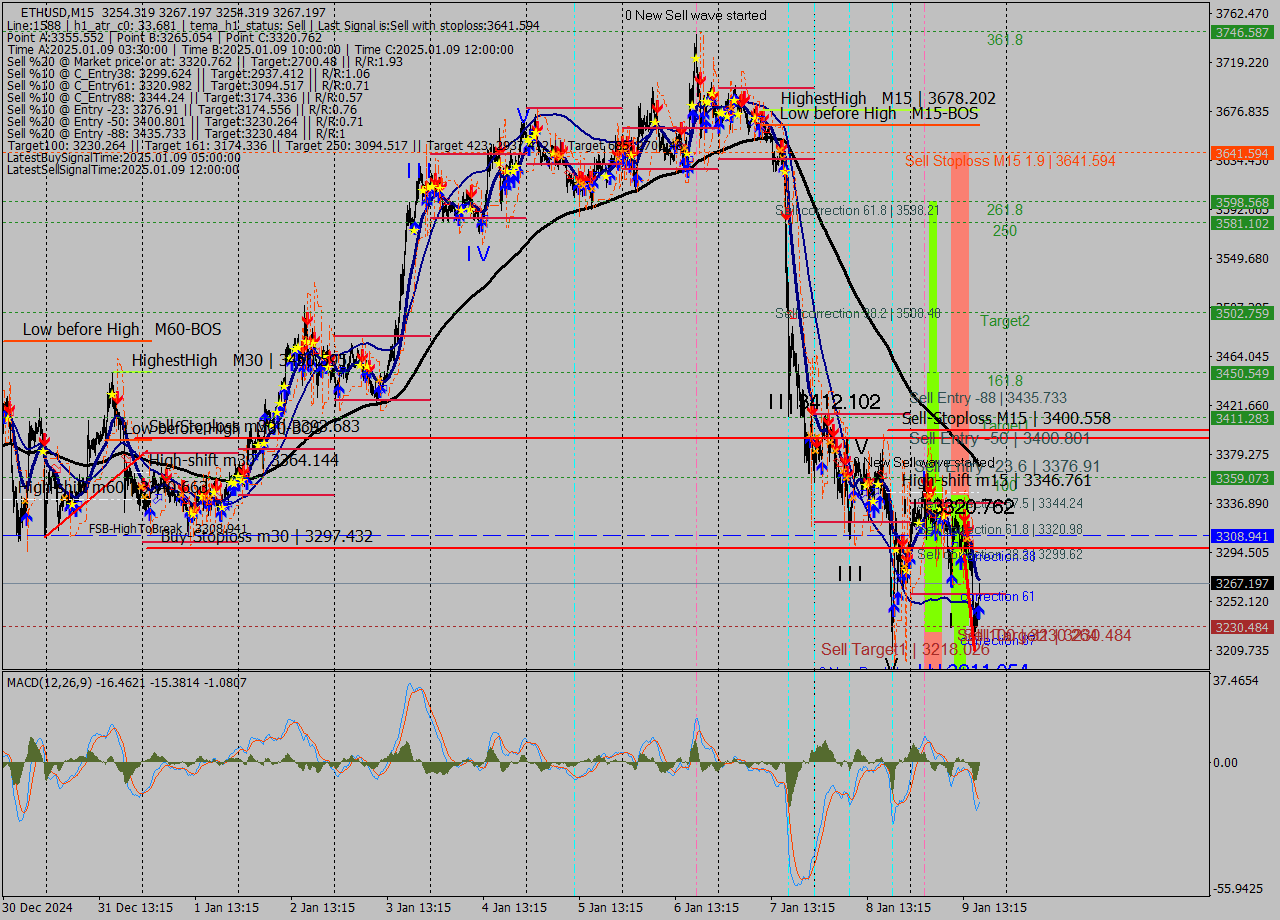Screen dimensions: 1280x920
Task: Select the '161.8' extension level label
Action: pyautogui.click(x=1005, y=381)
